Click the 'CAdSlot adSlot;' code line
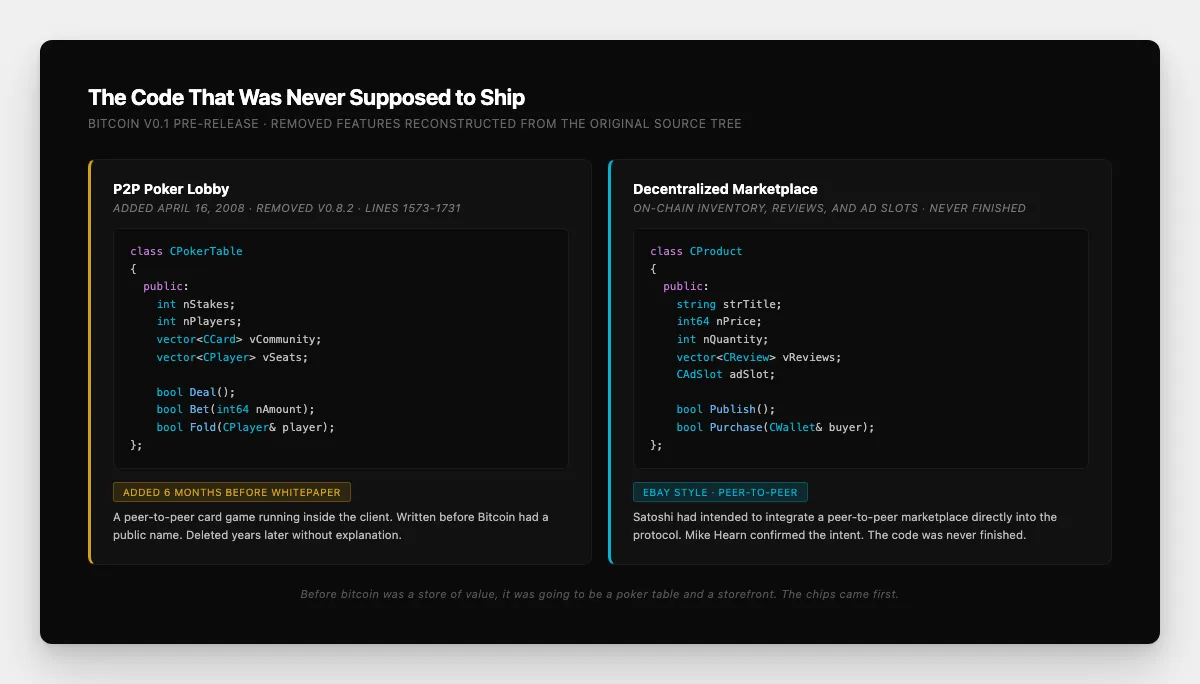The width and height of the screenshot is (1200, 684). click(x=725, y=374)
